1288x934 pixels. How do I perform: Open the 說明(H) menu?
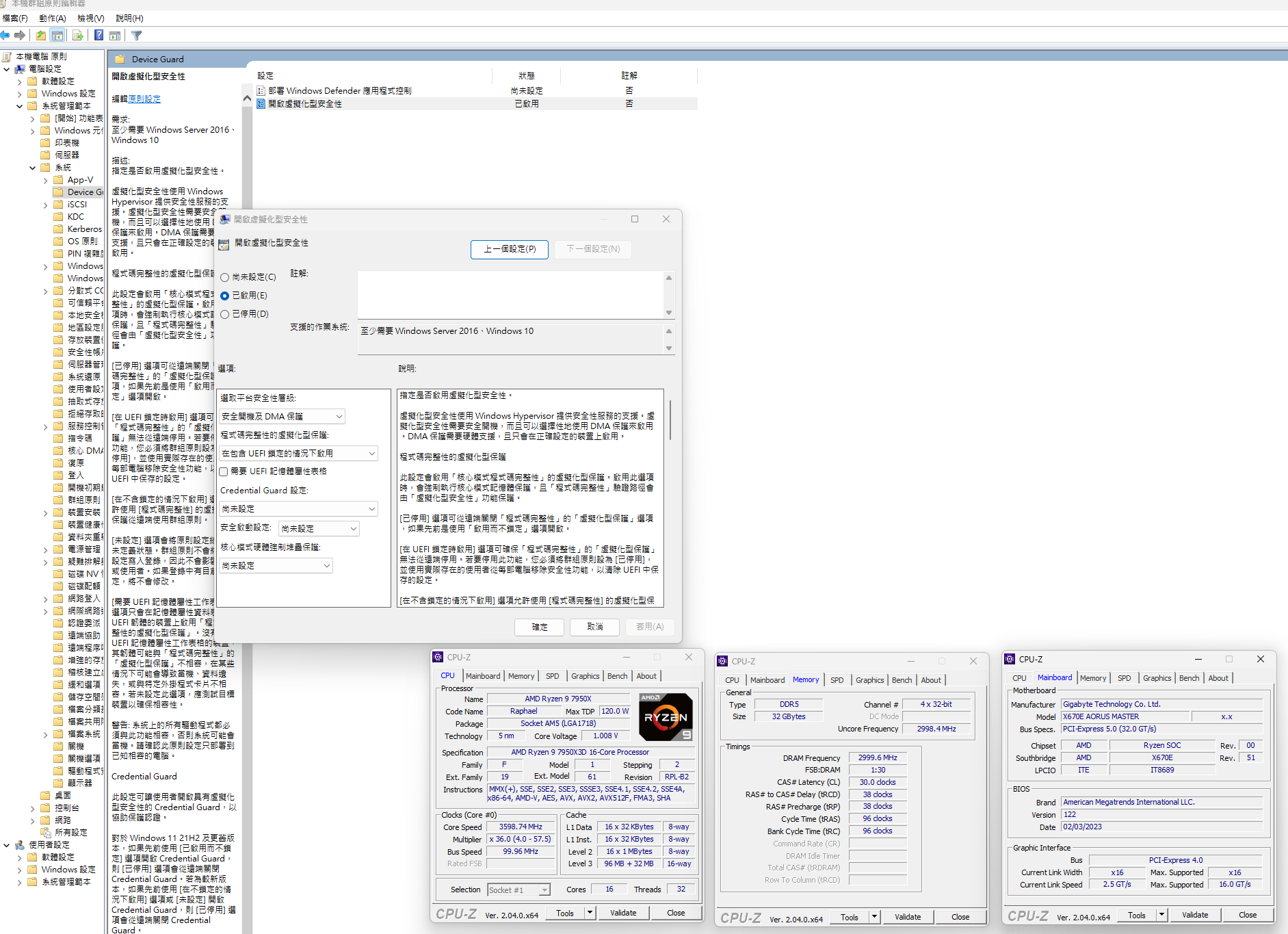[x=129, y=18]
